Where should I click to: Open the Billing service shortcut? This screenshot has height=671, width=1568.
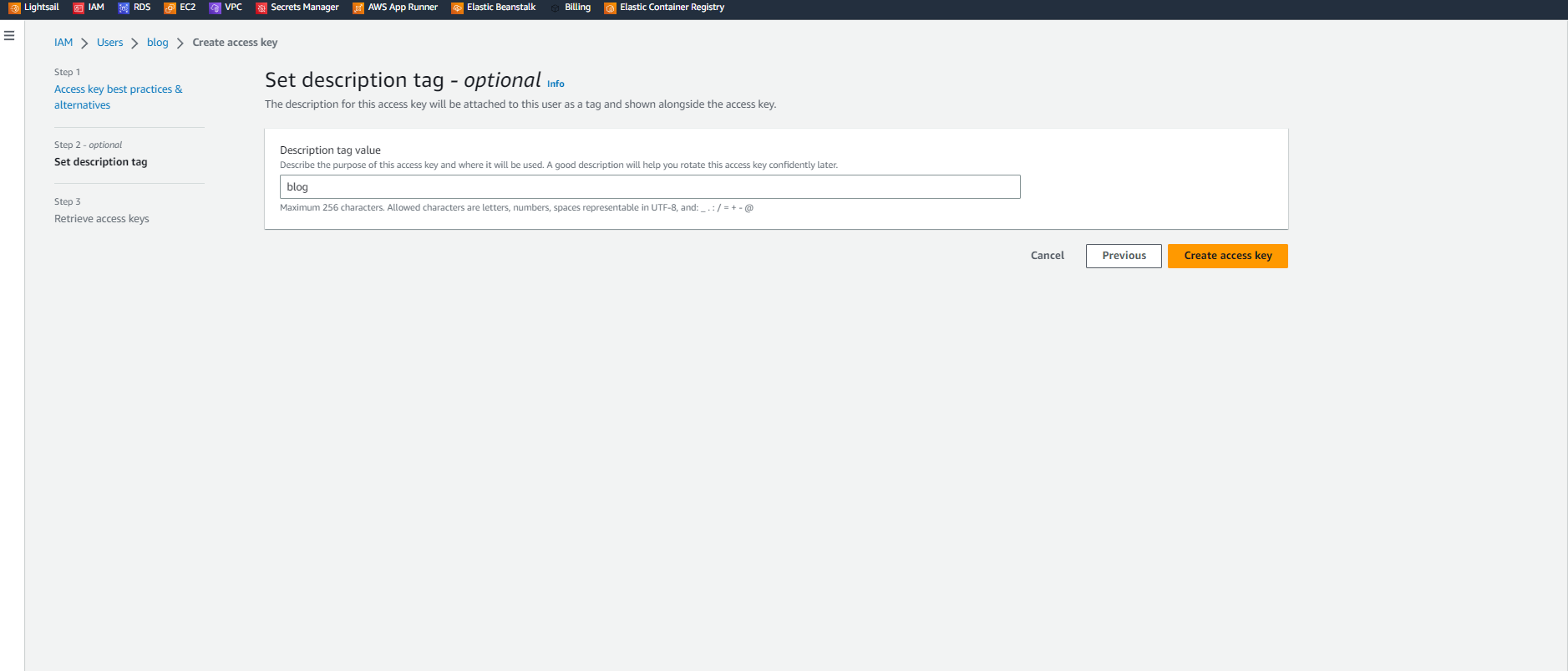pos(570,8)
